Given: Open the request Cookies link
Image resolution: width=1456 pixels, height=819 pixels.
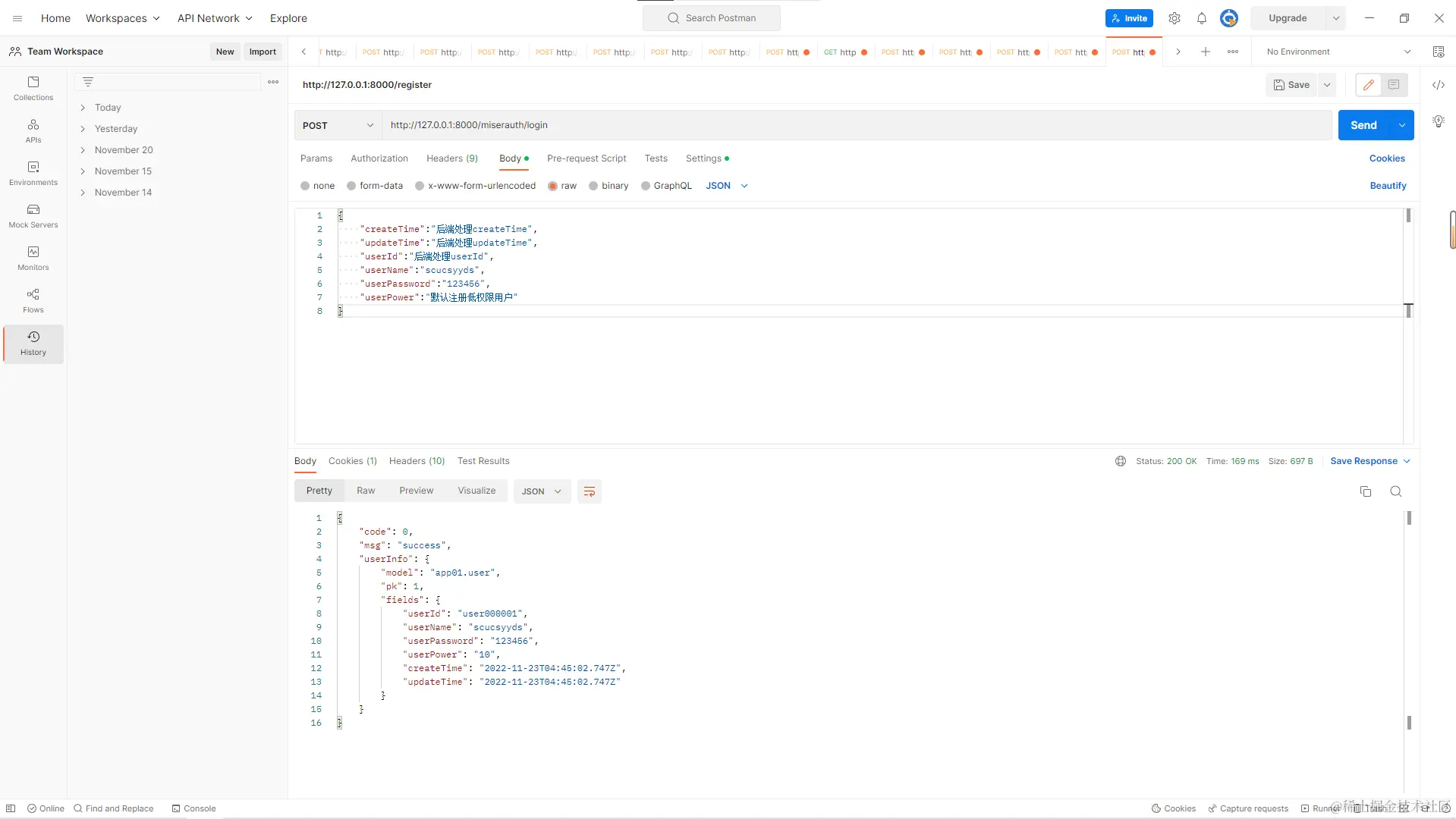Looking at the screenshot, I should (1387, 158).
